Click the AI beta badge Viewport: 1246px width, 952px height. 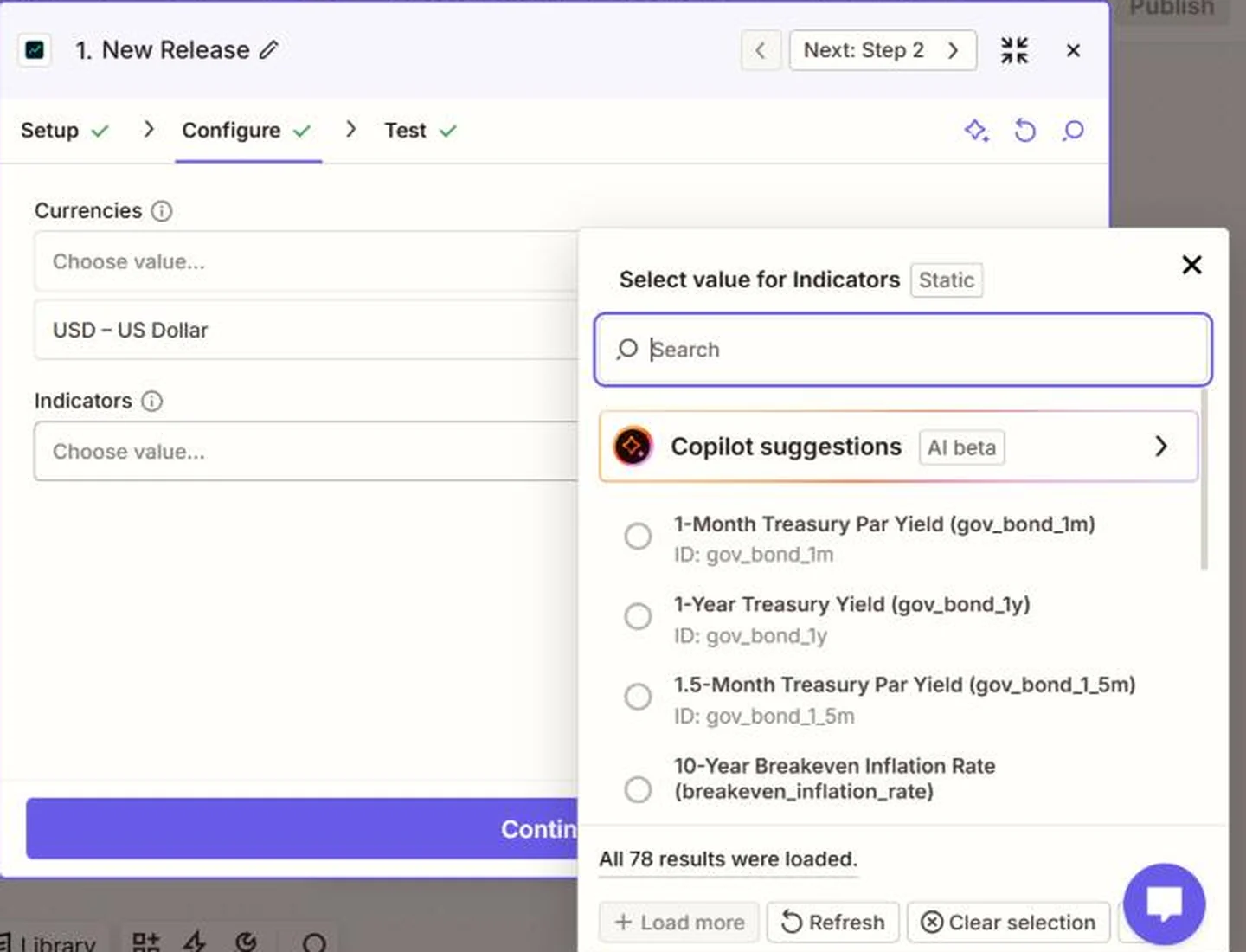tap(961, 447)
